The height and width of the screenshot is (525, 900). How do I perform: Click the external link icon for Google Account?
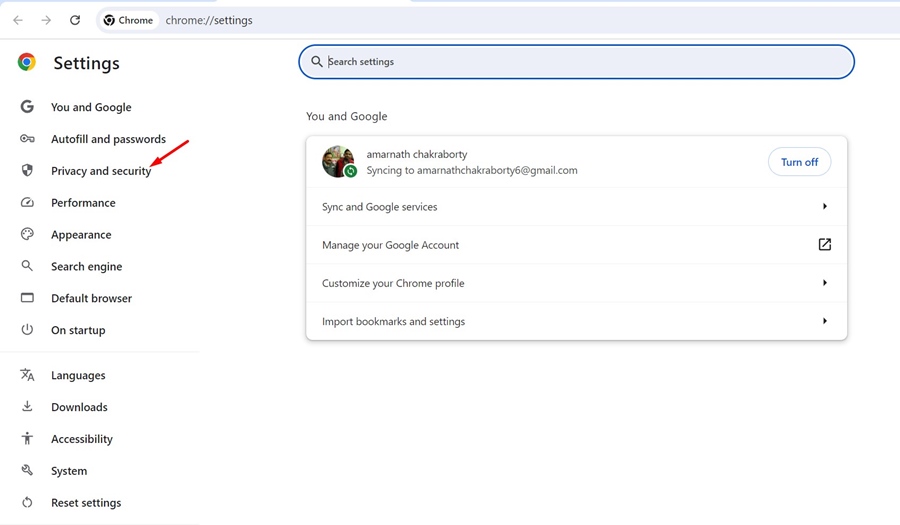825,244
